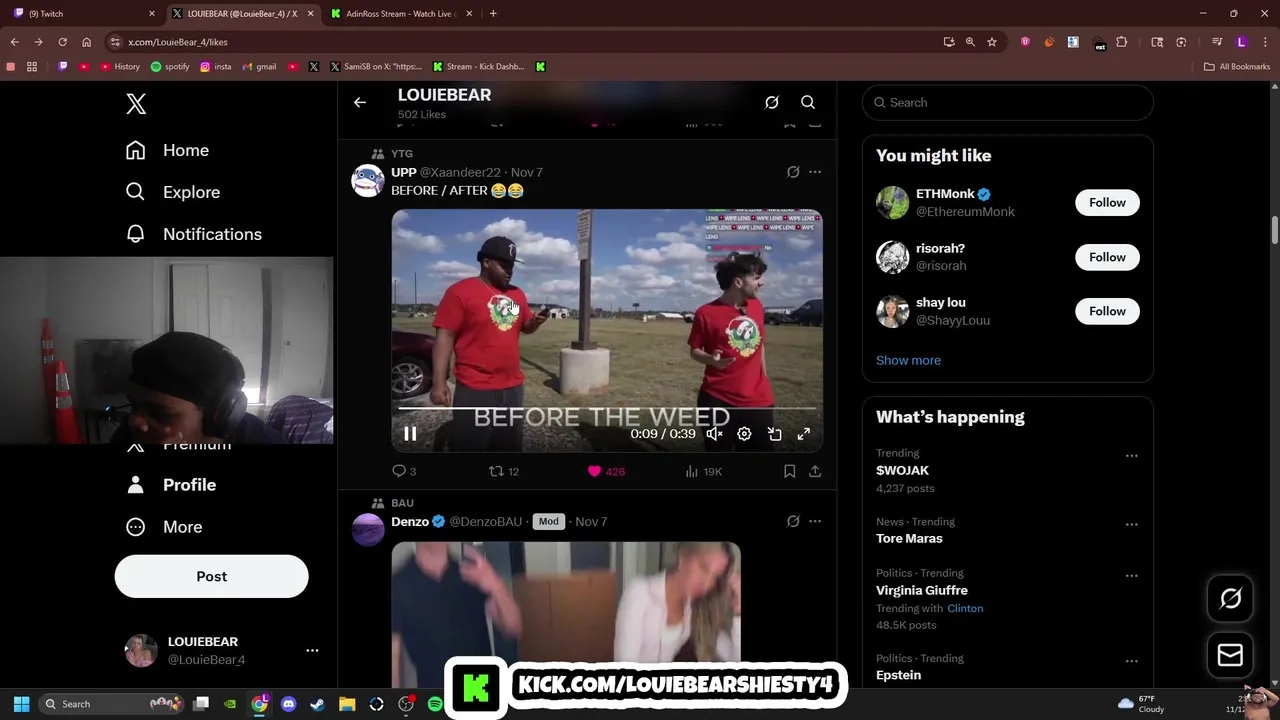This screenshot has height=720, width=1280.
Task: Open the Virginia Giuffre trending topic
Action: tap(922, 590)
